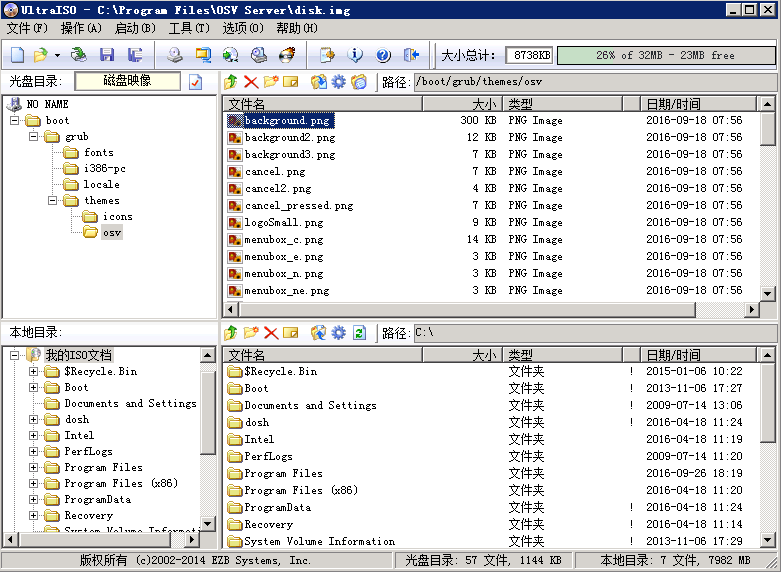Viewport: 781px width, 572px height.
Task: Select cancel_pressed.png in the file list
Action: click(x=299, y=205)
